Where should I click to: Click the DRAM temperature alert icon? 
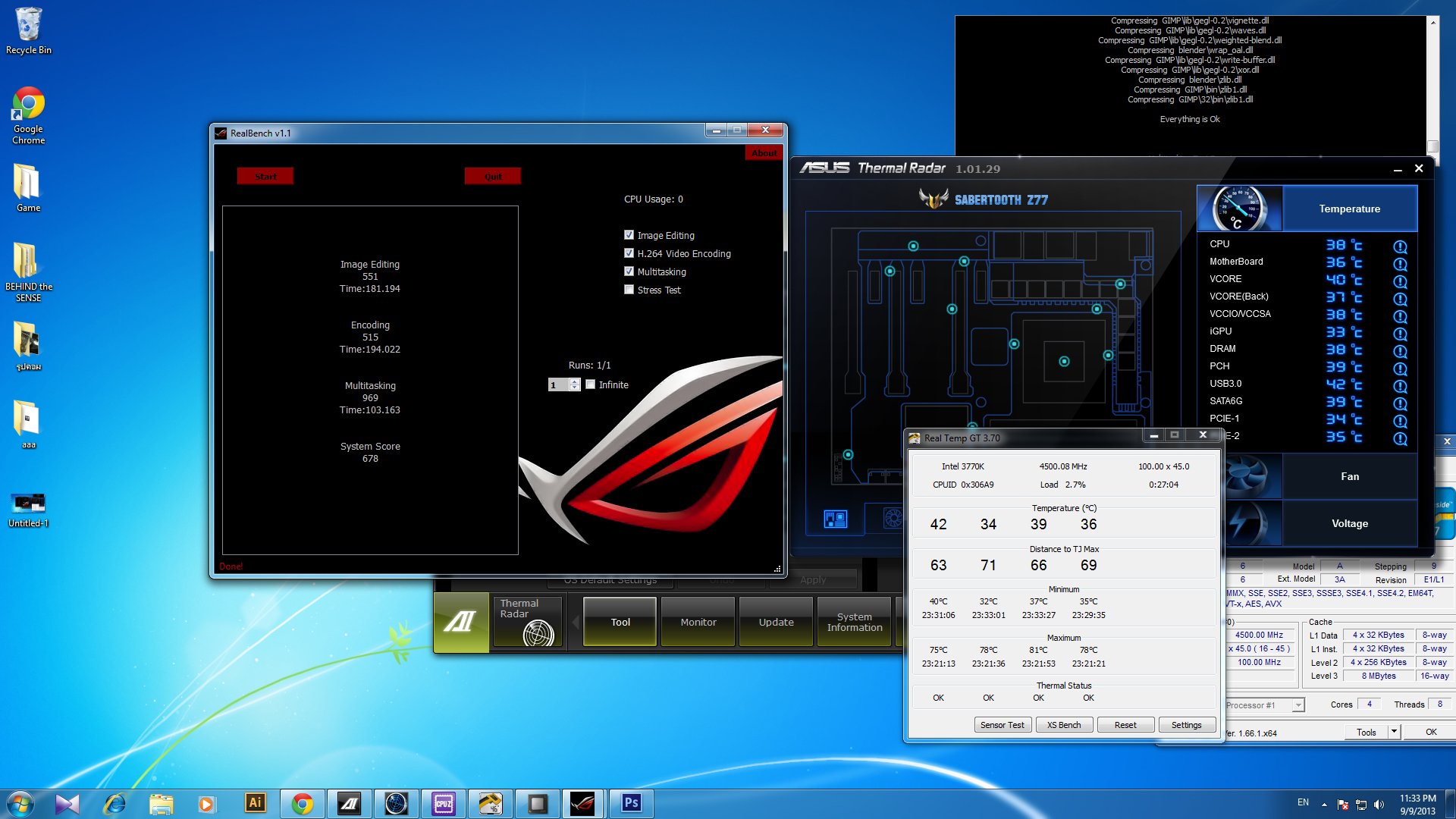pos(1400,351)
